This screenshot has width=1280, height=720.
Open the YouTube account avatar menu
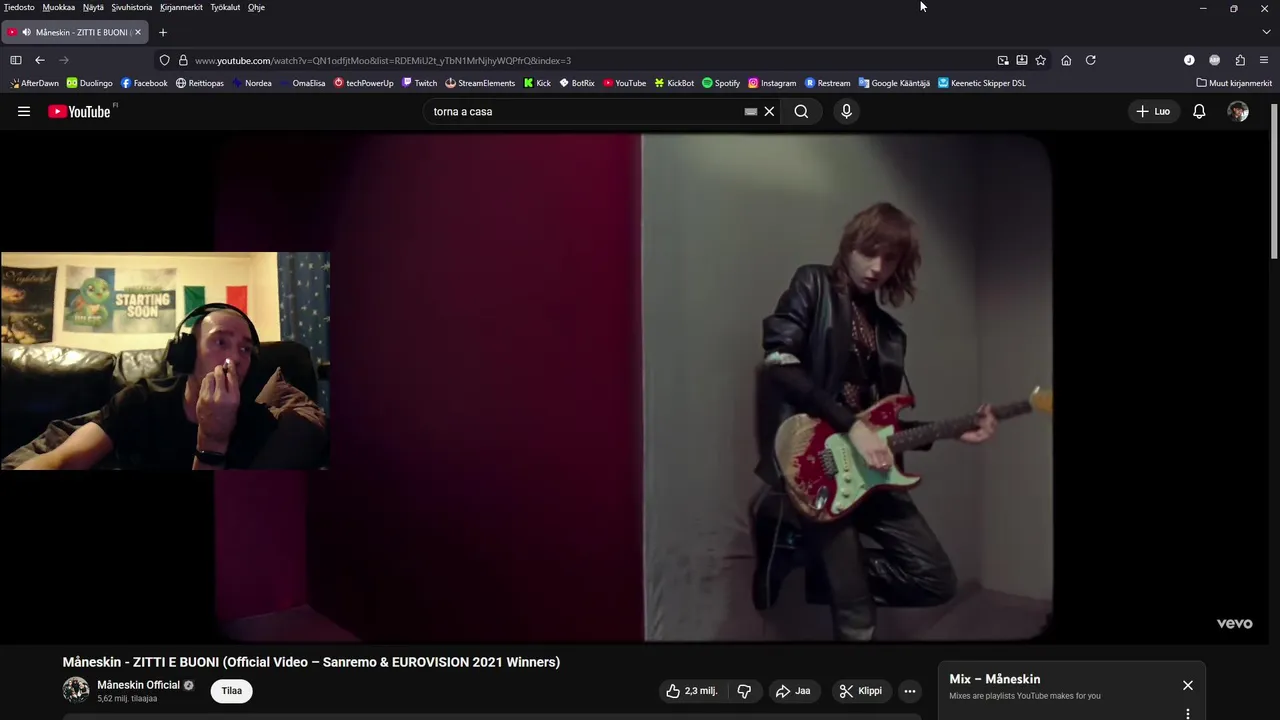[1238, 112]
